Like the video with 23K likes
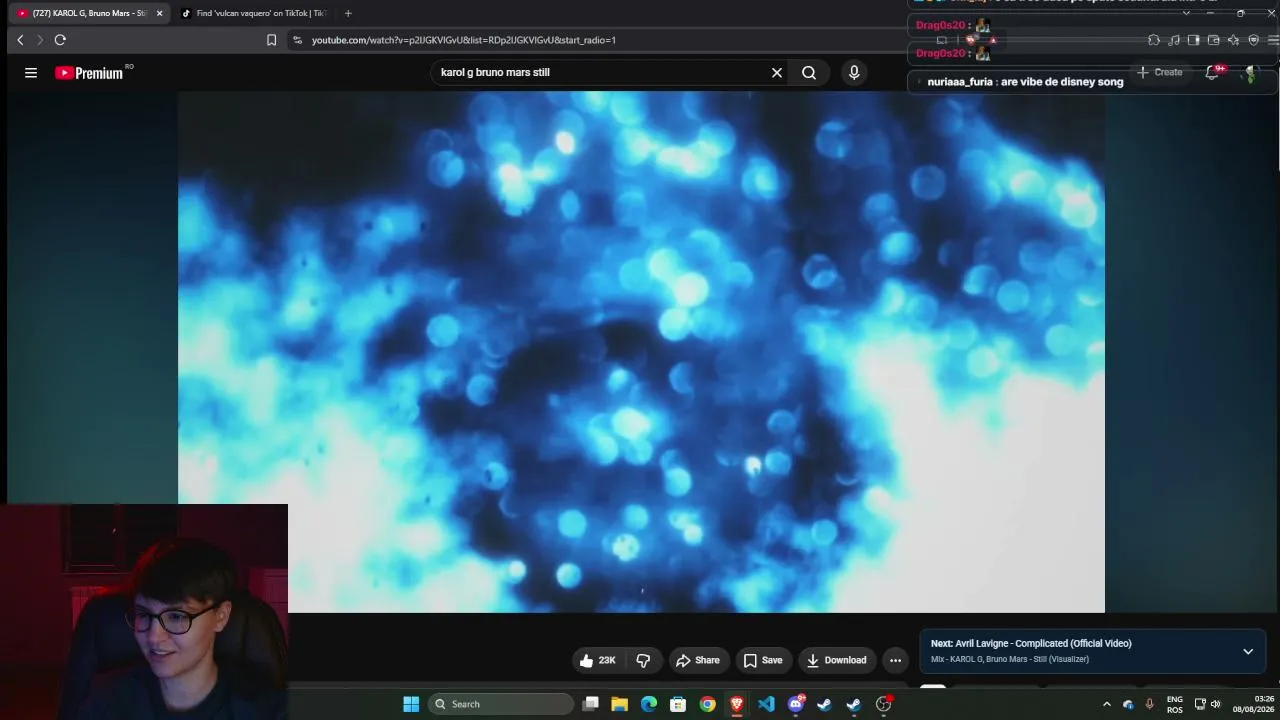1280x720 pixels. click(598, 660)
